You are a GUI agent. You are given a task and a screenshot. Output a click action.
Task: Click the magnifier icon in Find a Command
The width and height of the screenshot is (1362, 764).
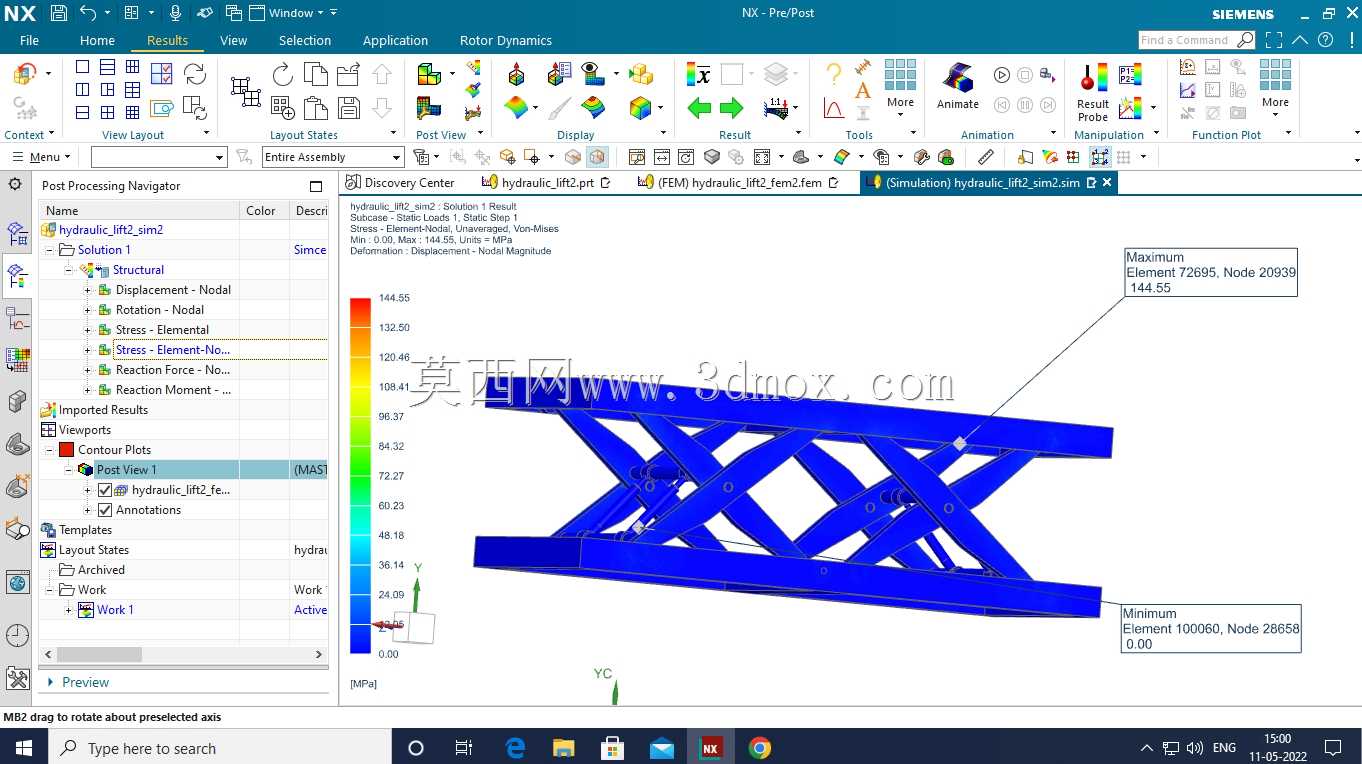point(1245,40)
